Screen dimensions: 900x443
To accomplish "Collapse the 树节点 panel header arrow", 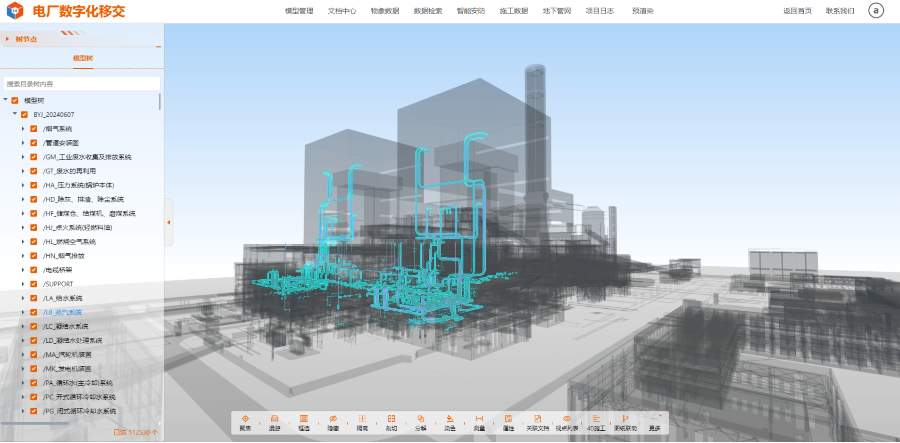I will click(8, 39).
